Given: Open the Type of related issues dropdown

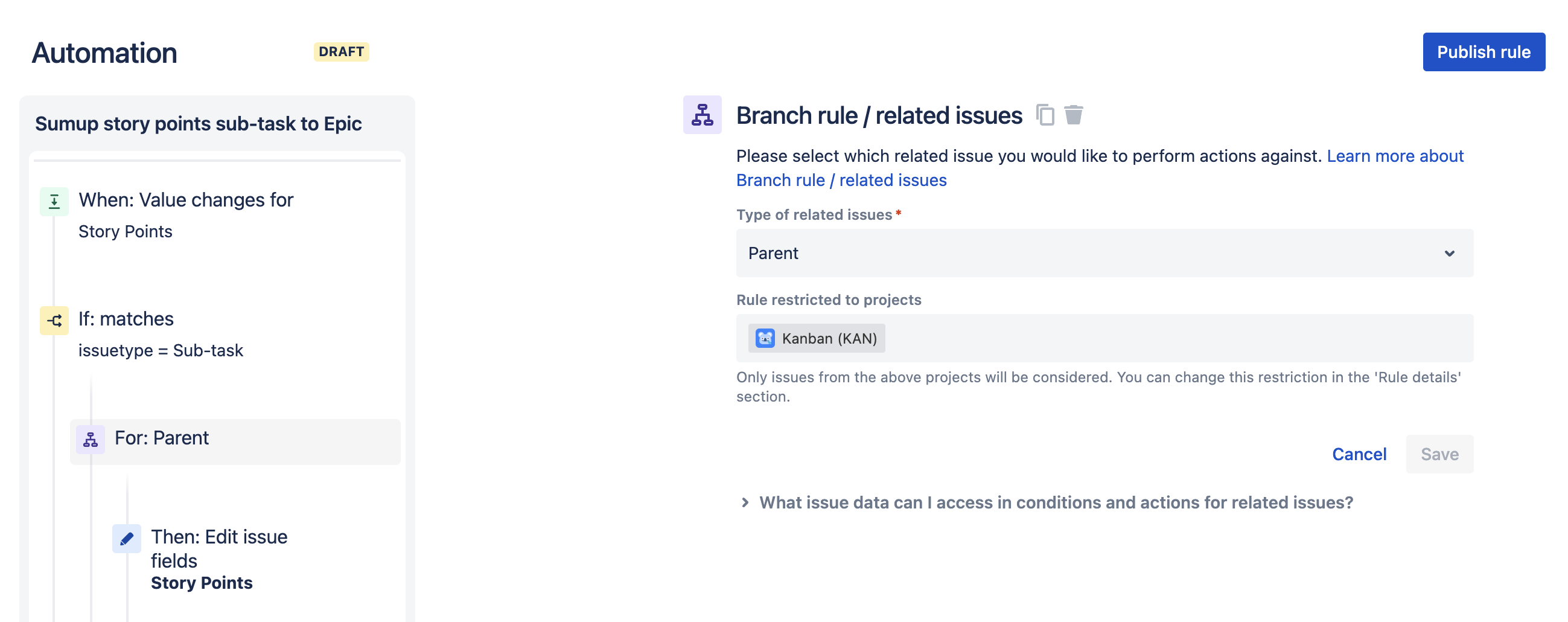Looking at the screenshot, I should point(1095,253).
